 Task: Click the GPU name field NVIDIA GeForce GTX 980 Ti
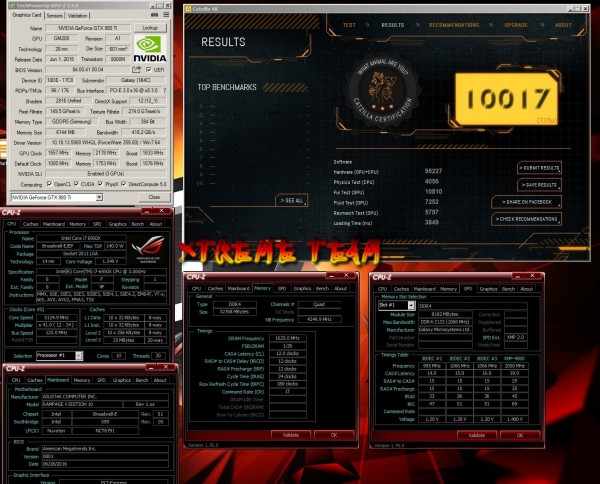pyautogui.click(x=88, y=28)
